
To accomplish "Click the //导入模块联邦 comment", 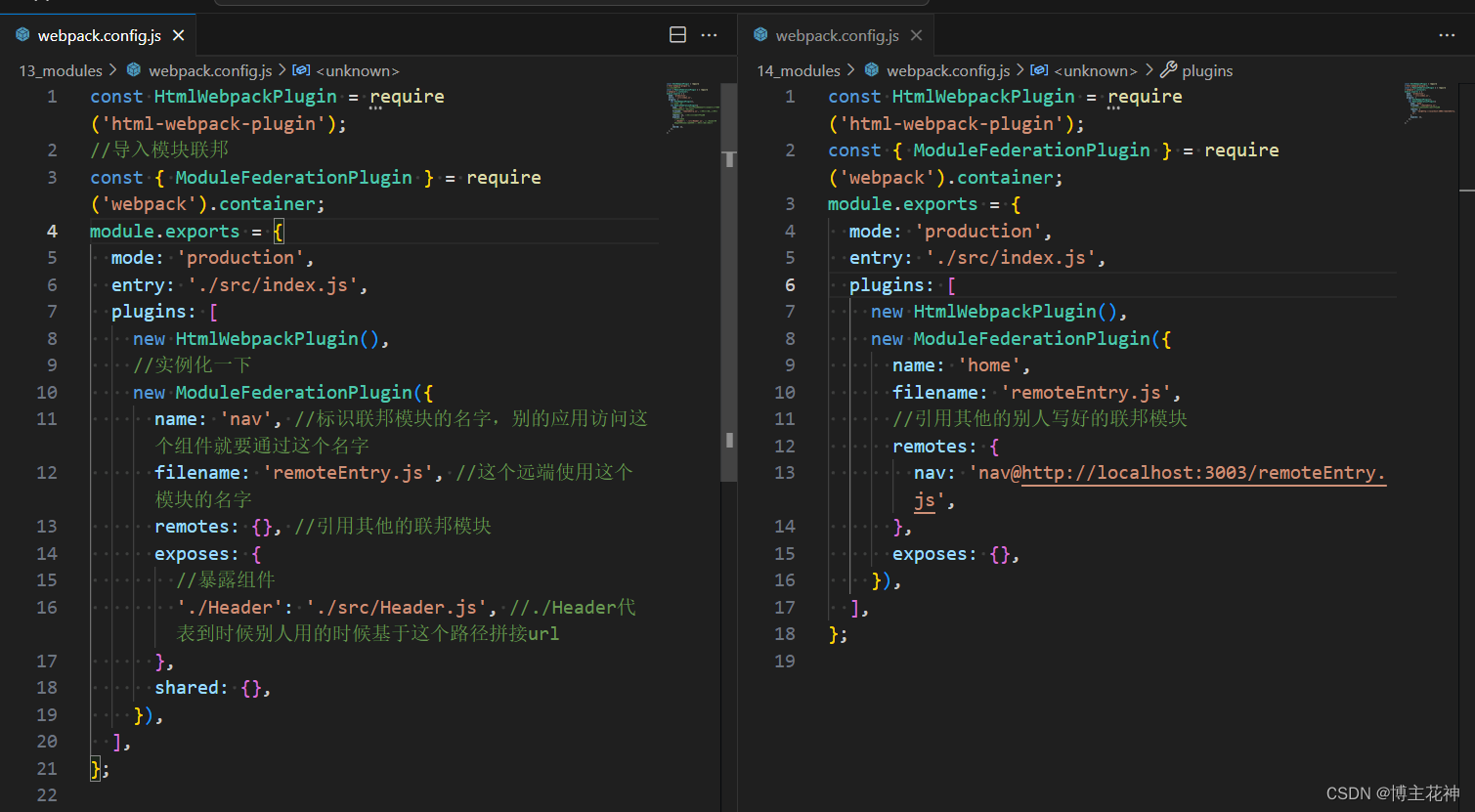I will coord(159,150).
